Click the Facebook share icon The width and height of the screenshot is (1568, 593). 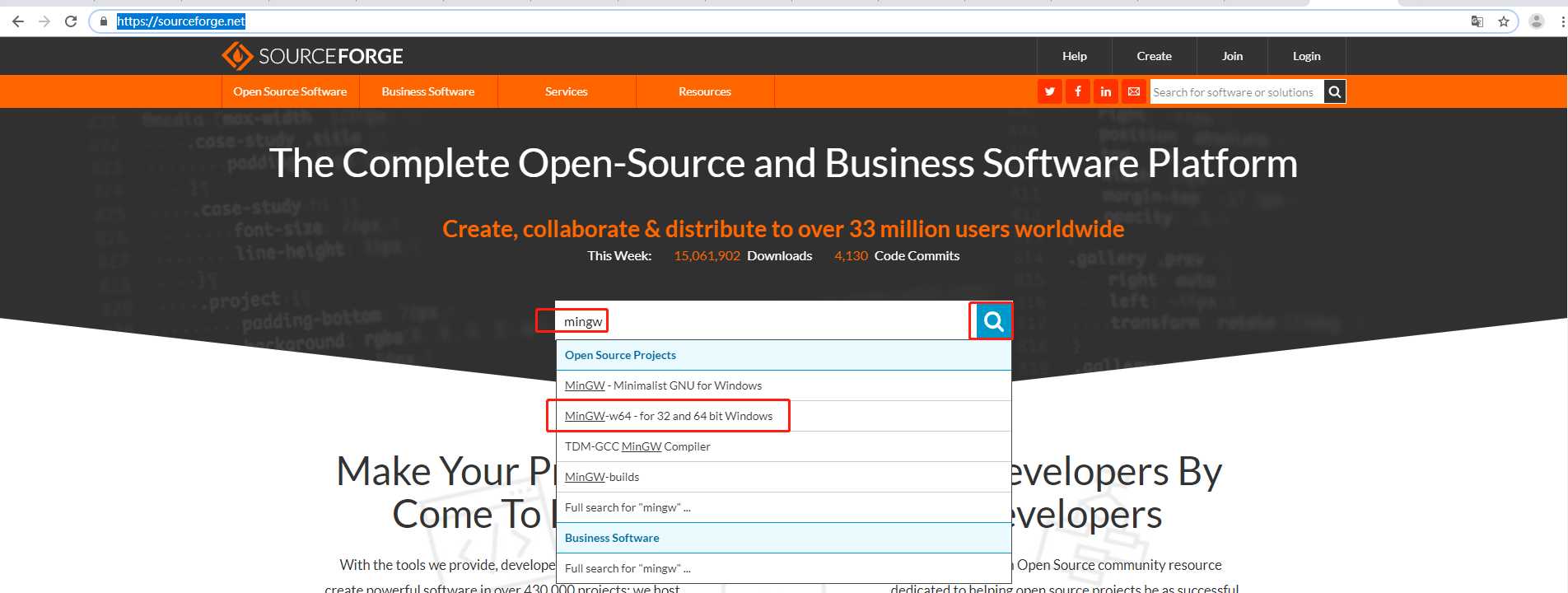coord(1078,91)
